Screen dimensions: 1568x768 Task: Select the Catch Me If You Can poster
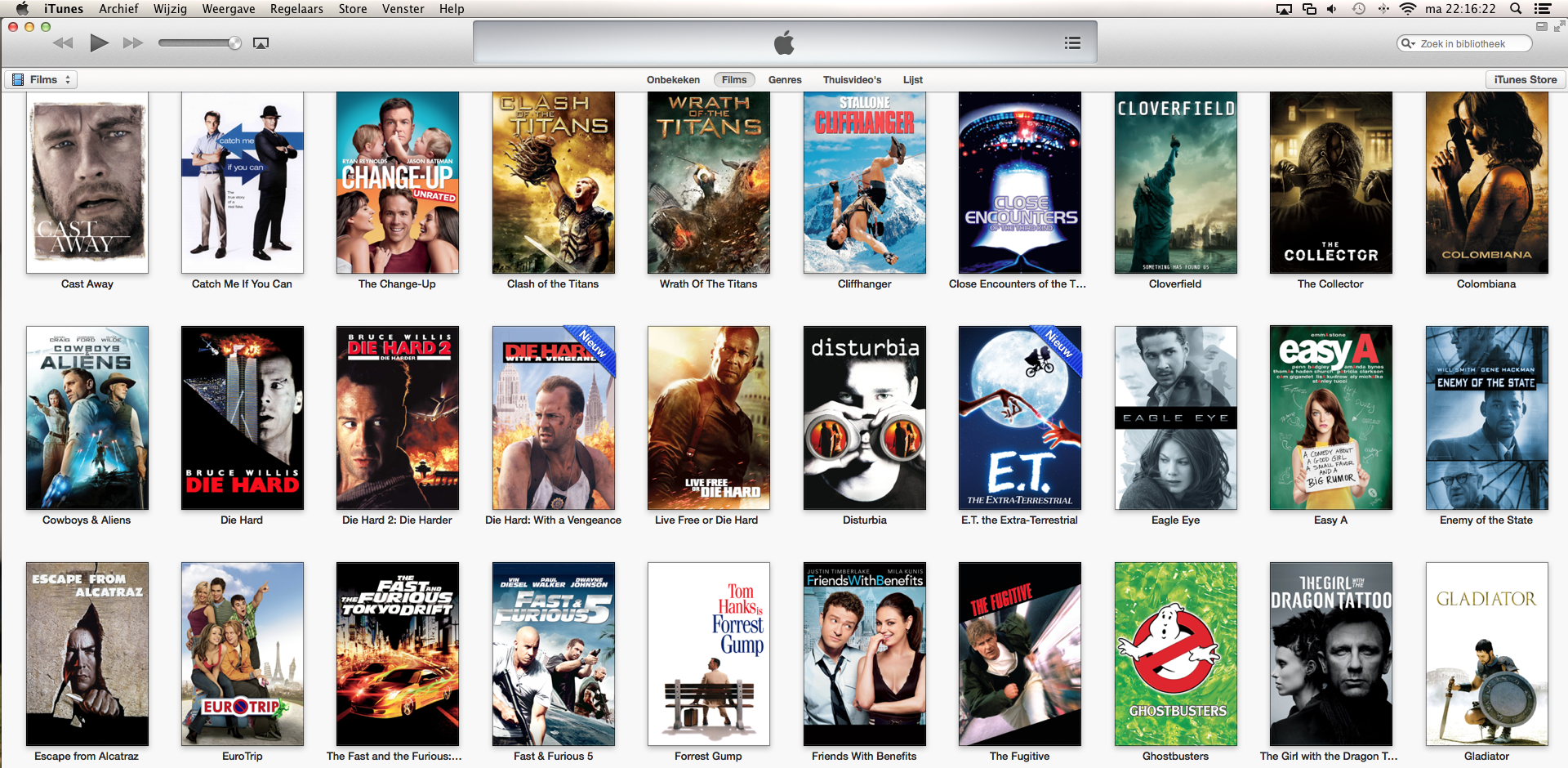tap(243, 182)
